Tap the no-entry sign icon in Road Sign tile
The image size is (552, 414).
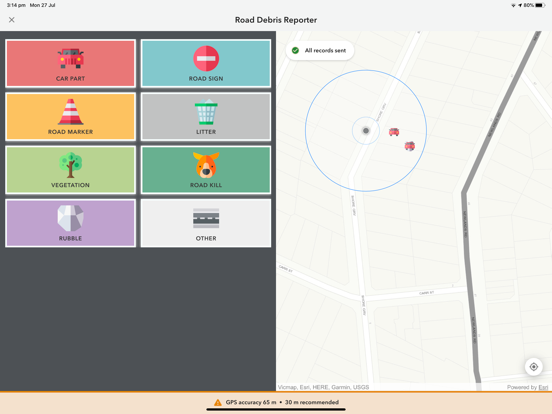point(206,58)
